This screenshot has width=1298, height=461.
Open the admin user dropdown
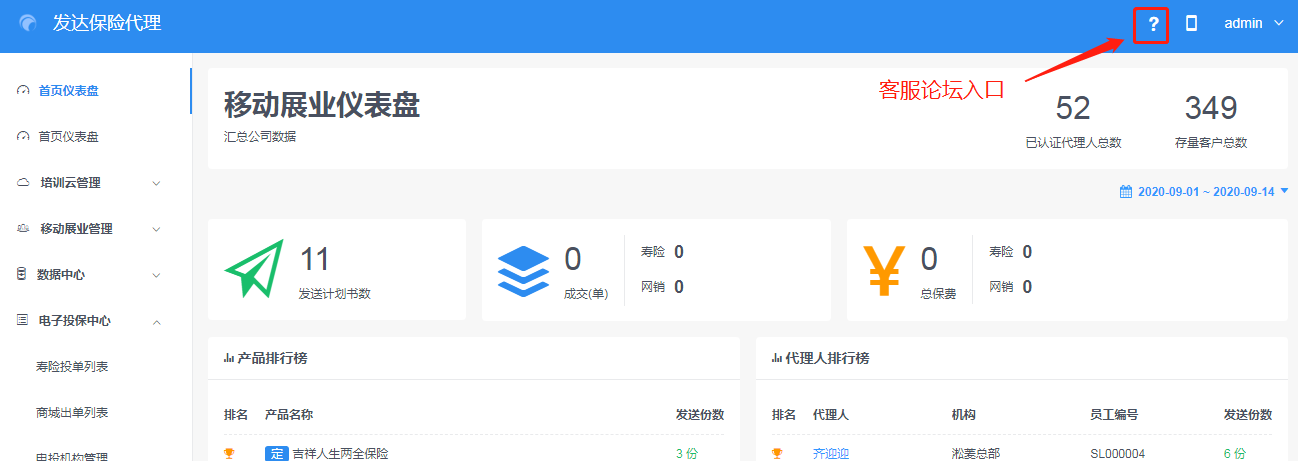[1254, 24]
